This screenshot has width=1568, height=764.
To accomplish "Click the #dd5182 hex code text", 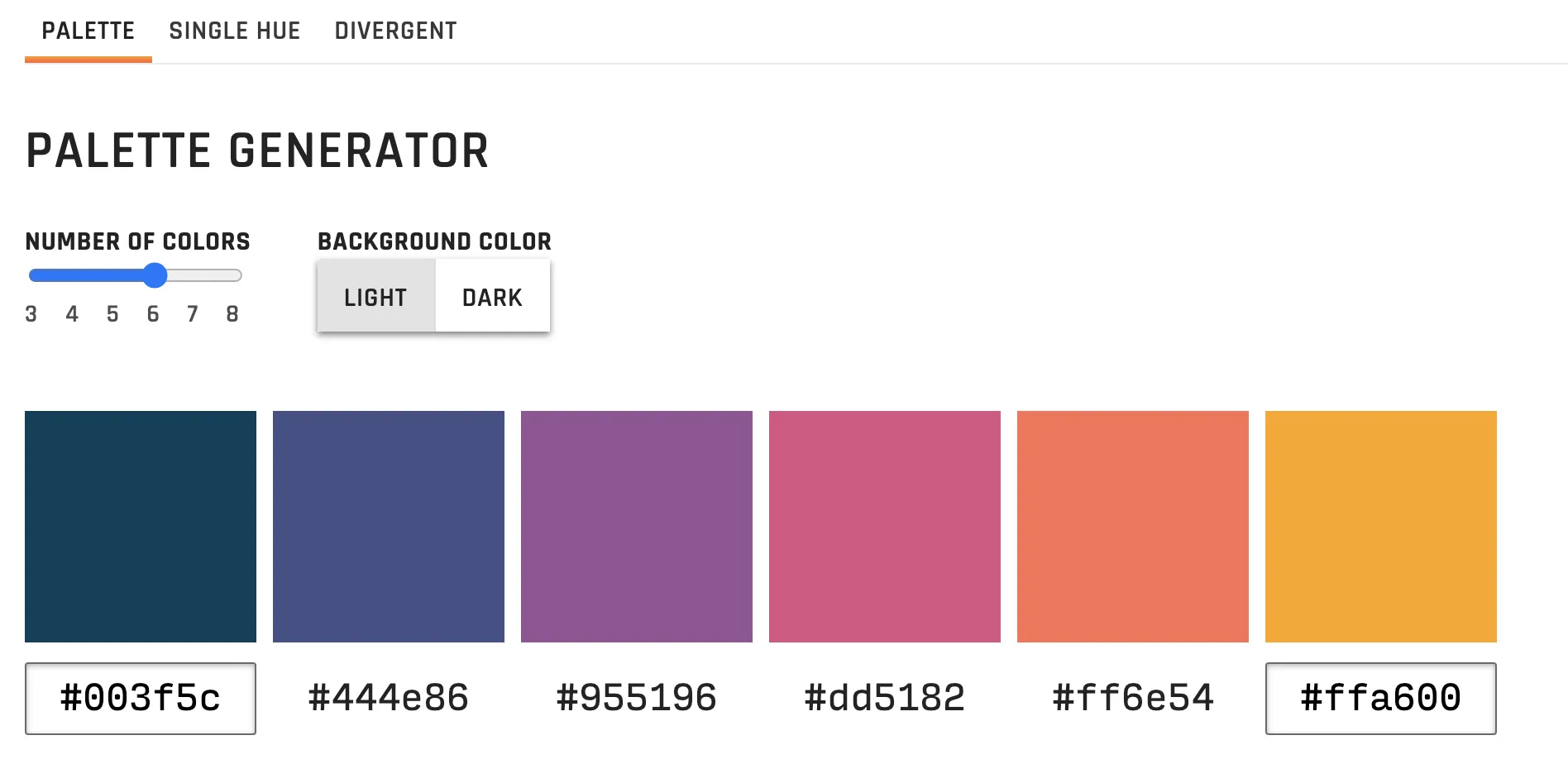I will point(884,697).
